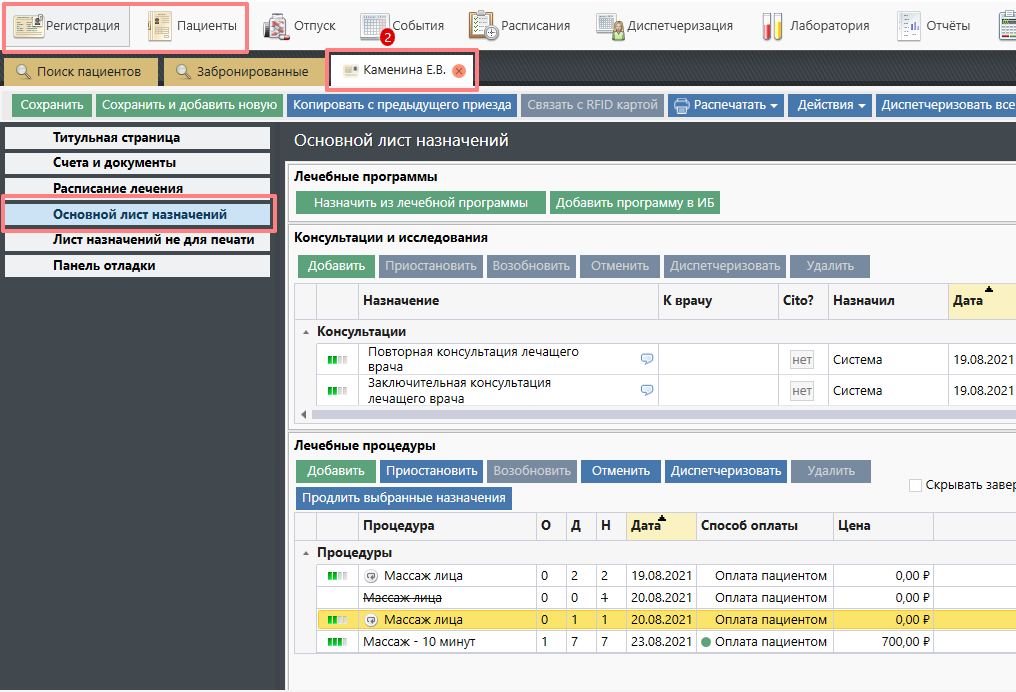
Task: Click the green Сохранить button
Action: coord(51,105)
